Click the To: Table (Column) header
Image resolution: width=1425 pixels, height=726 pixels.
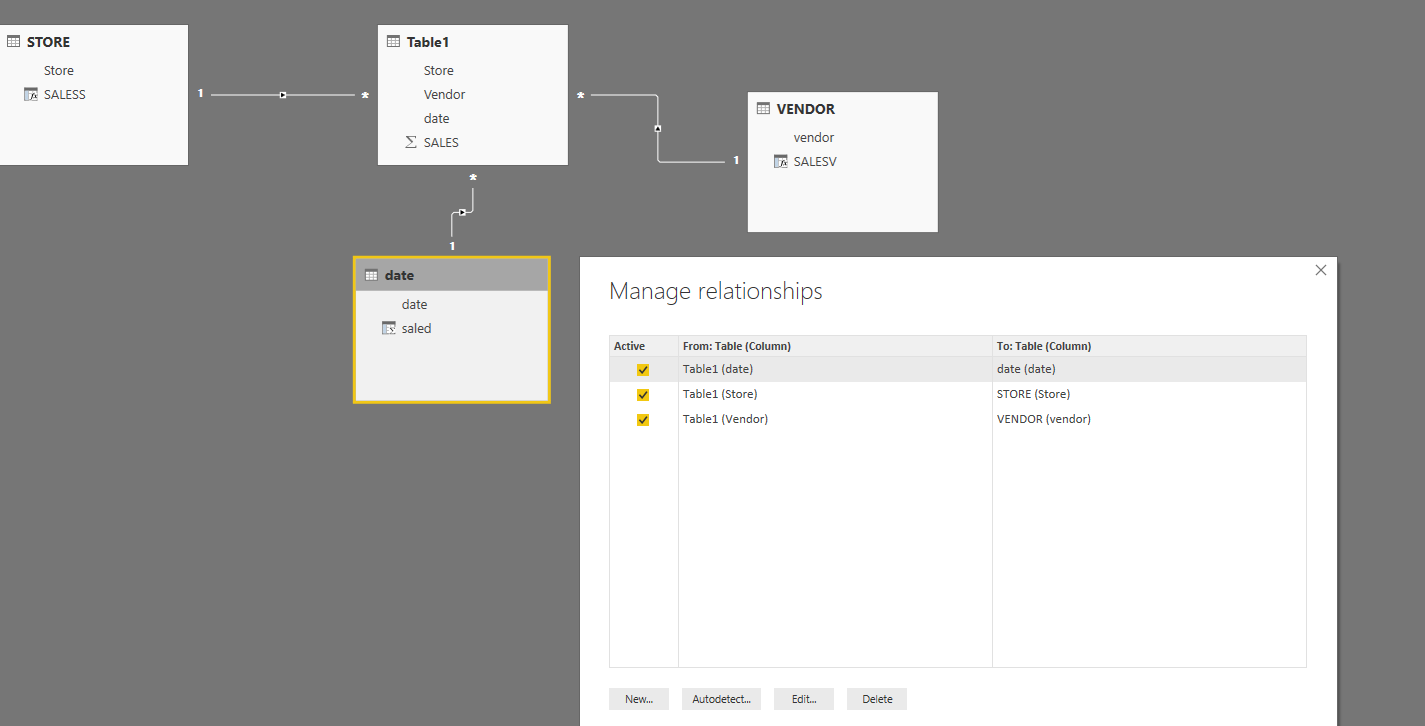(1149, 346)
